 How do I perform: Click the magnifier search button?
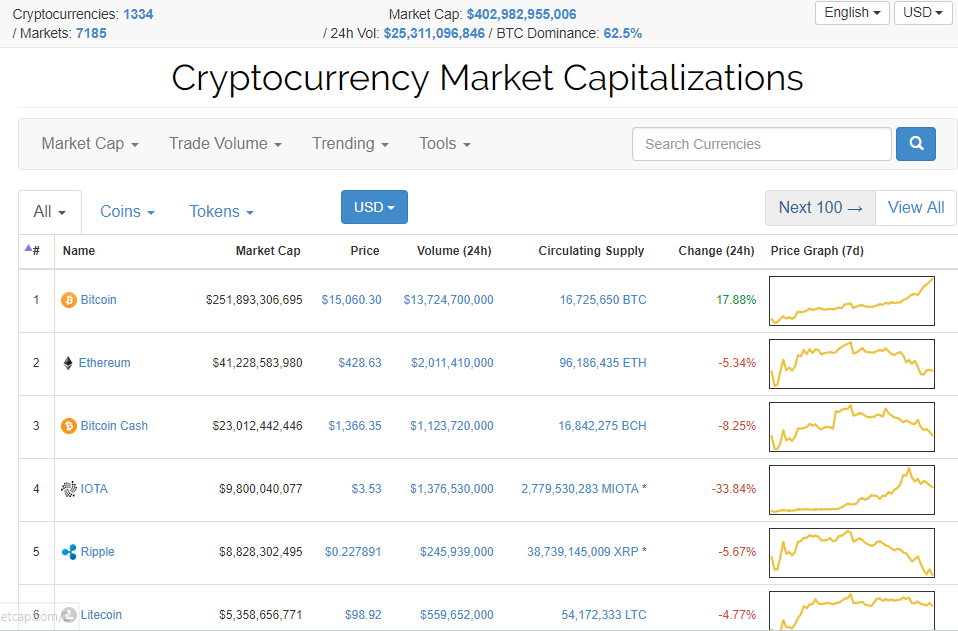(915, 144)
